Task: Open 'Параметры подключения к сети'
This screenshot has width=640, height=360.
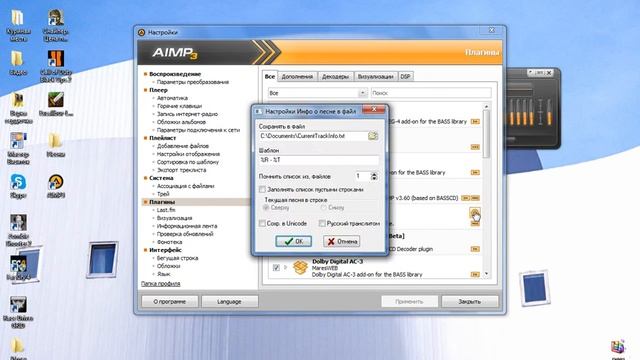Action: point(198,130)
